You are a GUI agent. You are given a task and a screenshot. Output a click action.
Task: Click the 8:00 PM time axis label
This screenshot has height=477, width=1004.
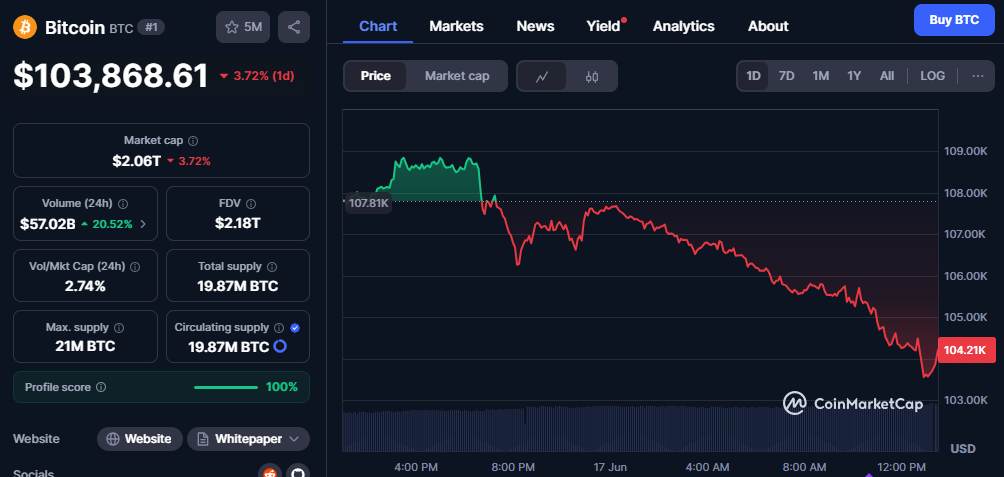tap(512, 467)
